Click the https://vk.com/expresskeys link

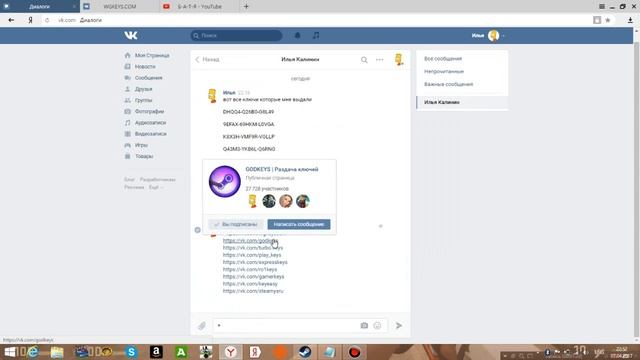point(255,262)
